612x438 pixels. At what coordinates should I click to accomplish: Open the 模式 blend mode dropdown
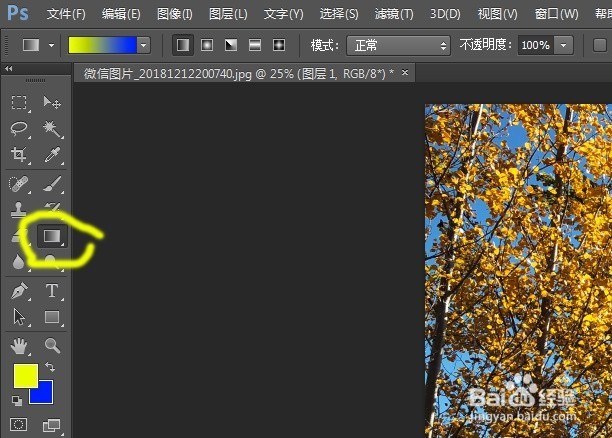click(x=399, y=46)
